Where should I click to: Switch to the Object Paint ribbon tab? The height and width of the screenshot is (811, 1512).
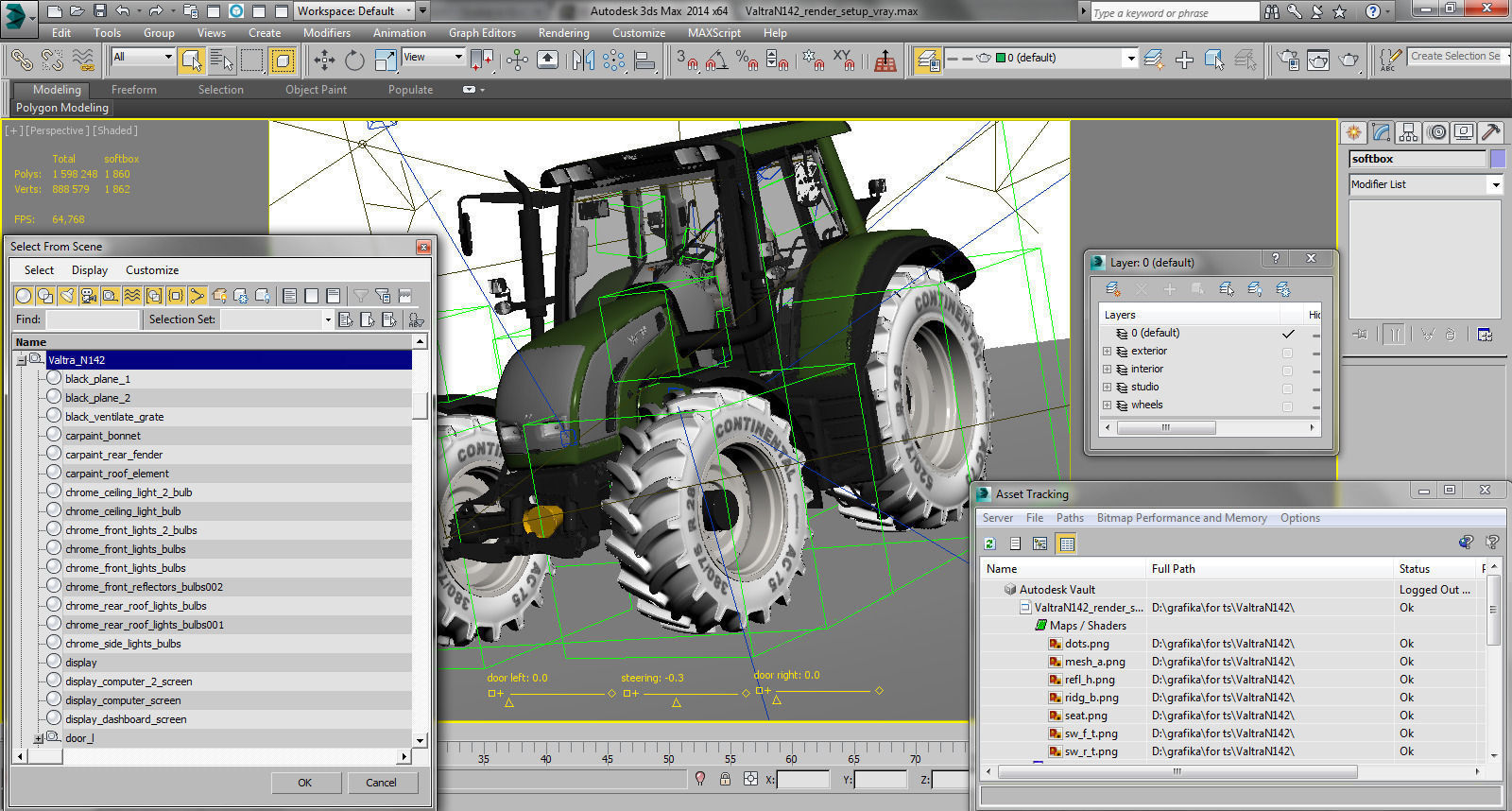pyautogui.click(x=316, y=90)
